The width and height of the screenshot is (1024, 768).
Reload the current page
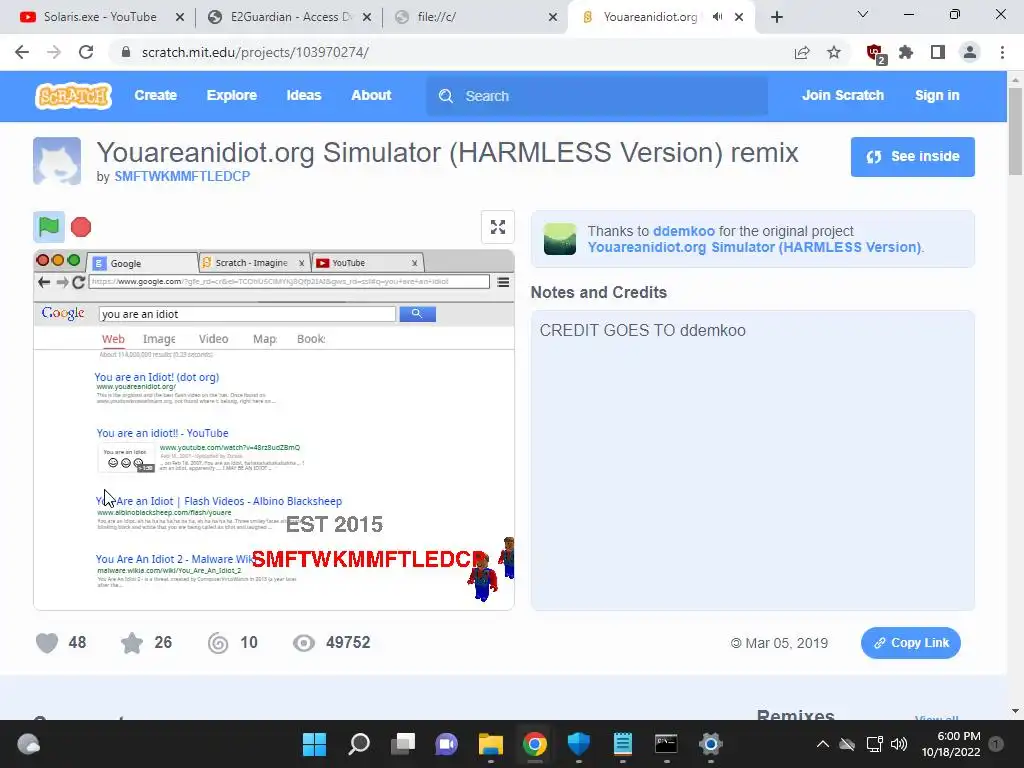[86, 52]
